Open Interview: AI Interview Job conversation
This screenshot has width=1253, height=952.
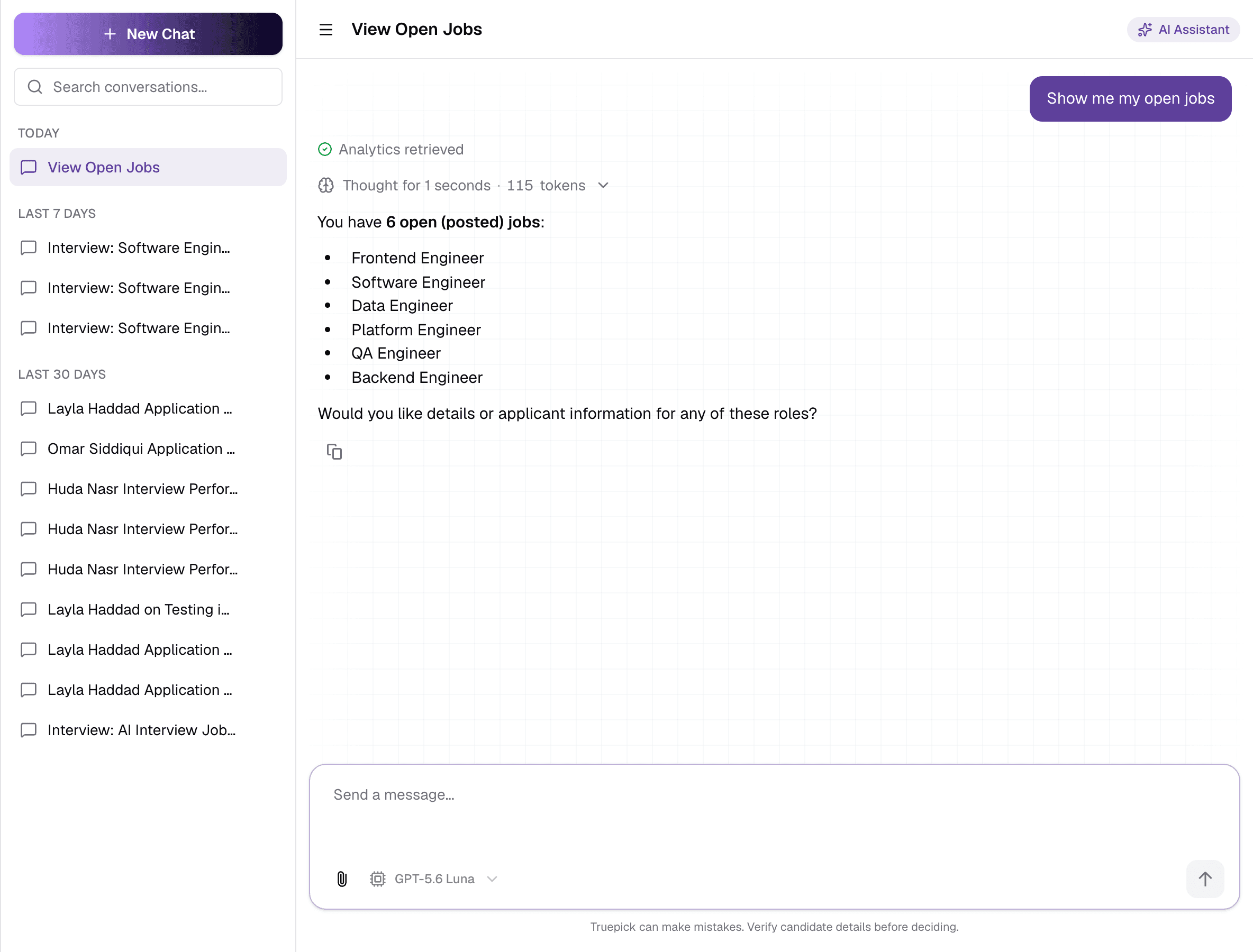pyautogui.click(x=148, y=730)
